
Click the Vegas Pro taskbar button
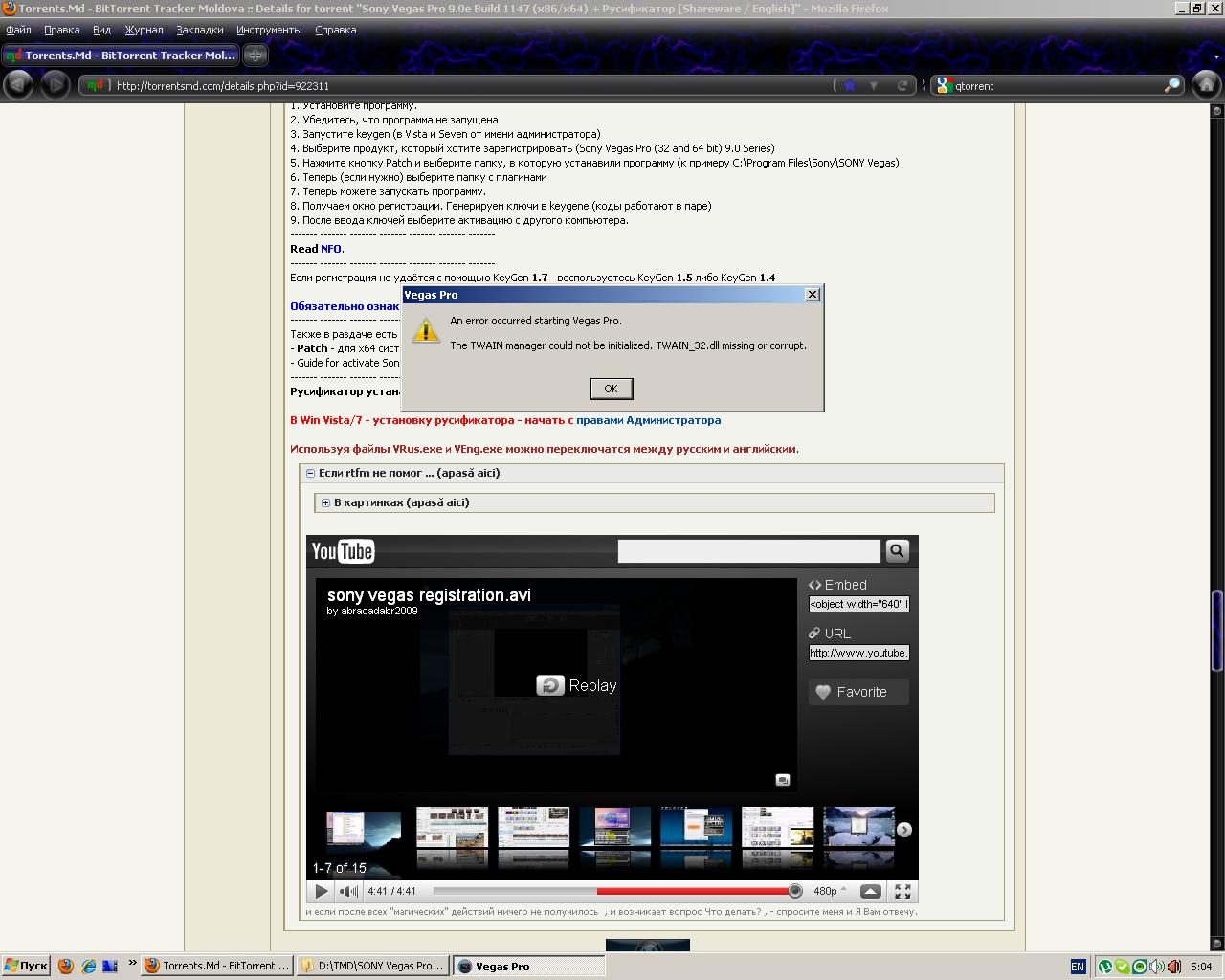(527, 966)
